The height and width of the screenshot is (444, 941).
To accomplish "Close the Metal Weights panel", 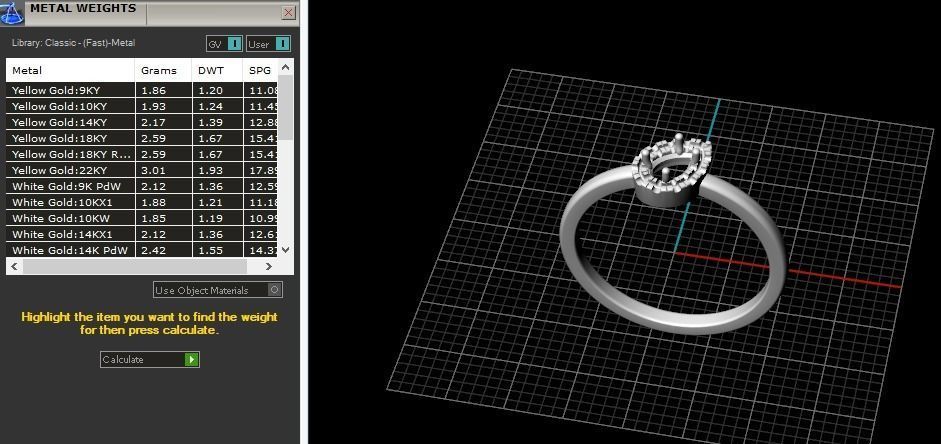I will click(x=289, y=13).
